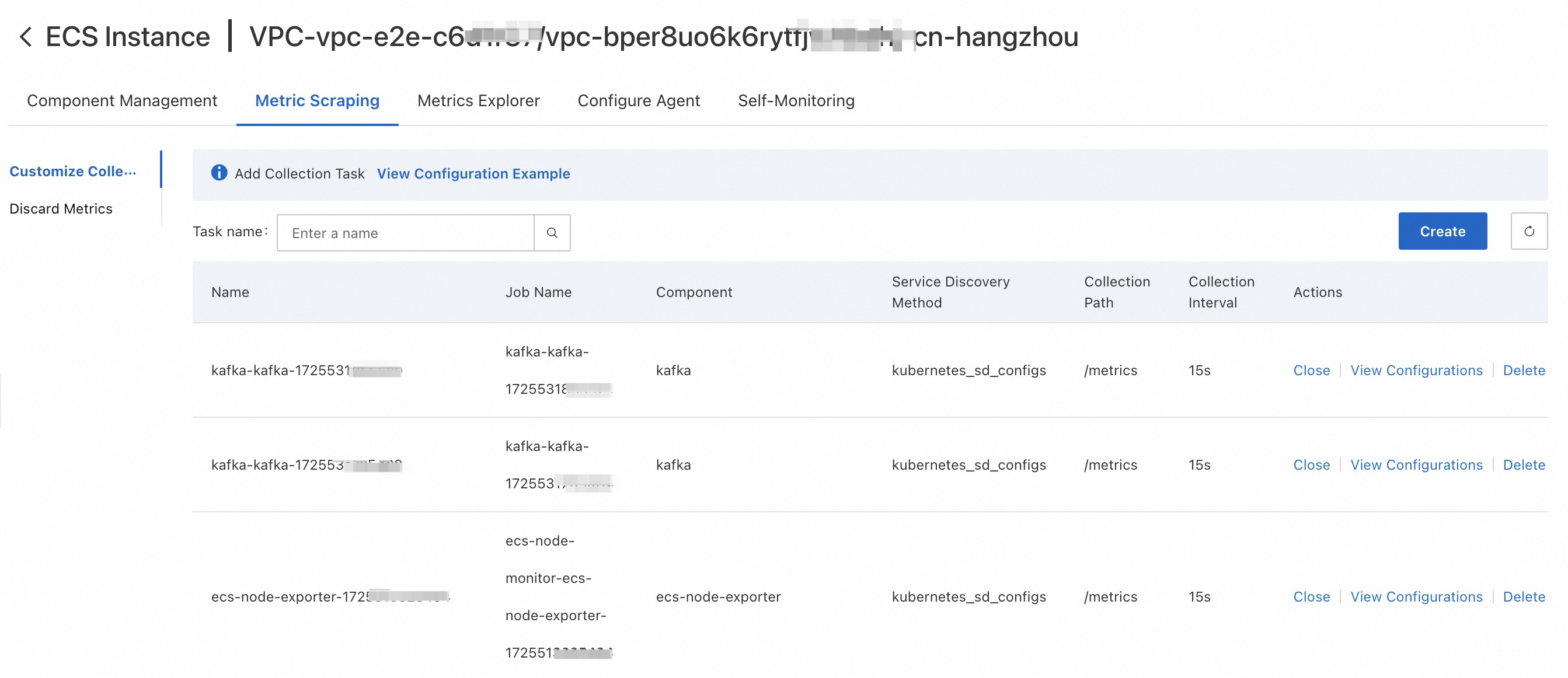Switch to the Metrics Explorer tab
1568x678 pixels.
479,100
